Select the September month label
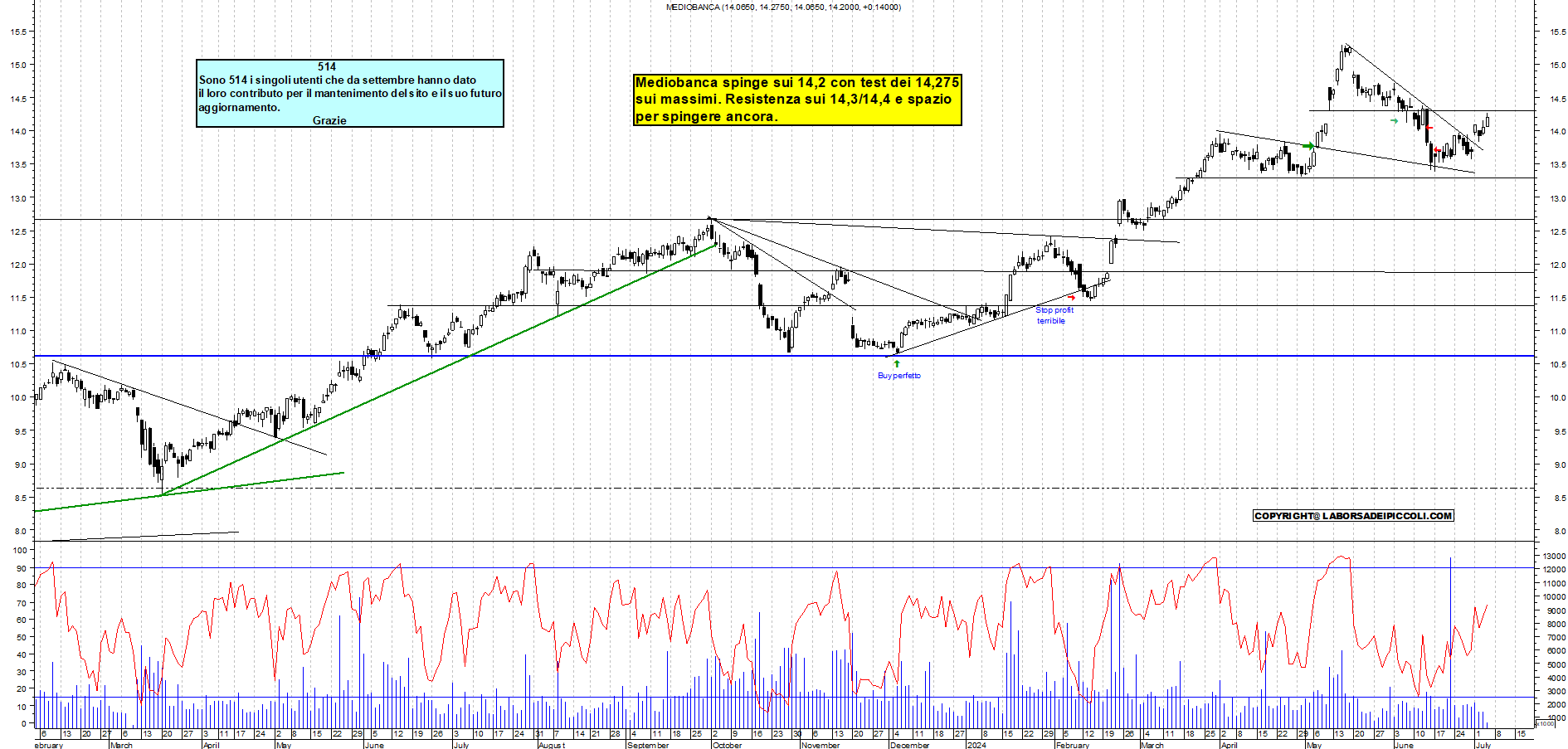Screen dimensions: 1568x749 (x=648, y=745)
